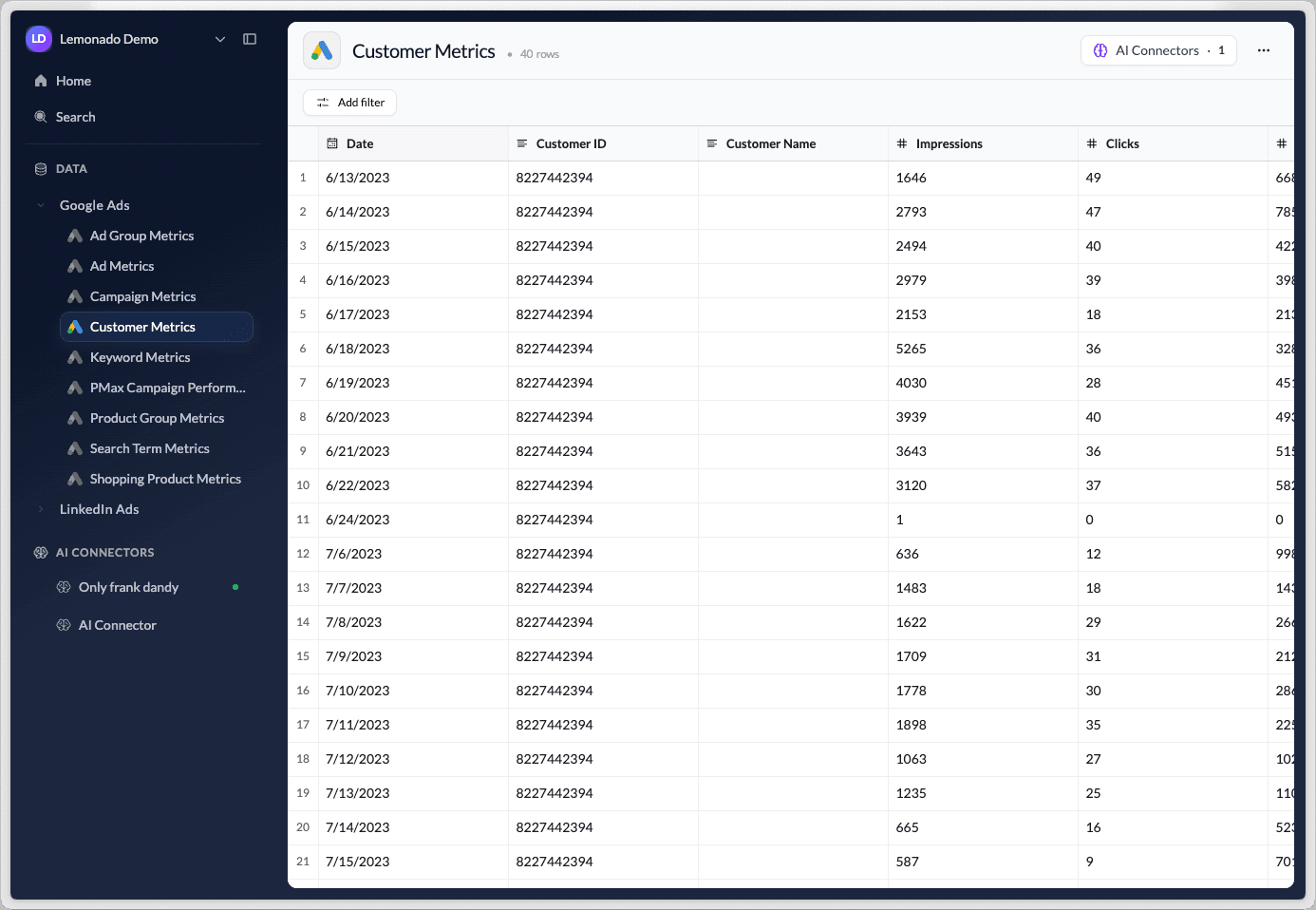Click the Search icon in sidebar
Viewport: 1316px width, 910px height.
(x=40, y=116)
